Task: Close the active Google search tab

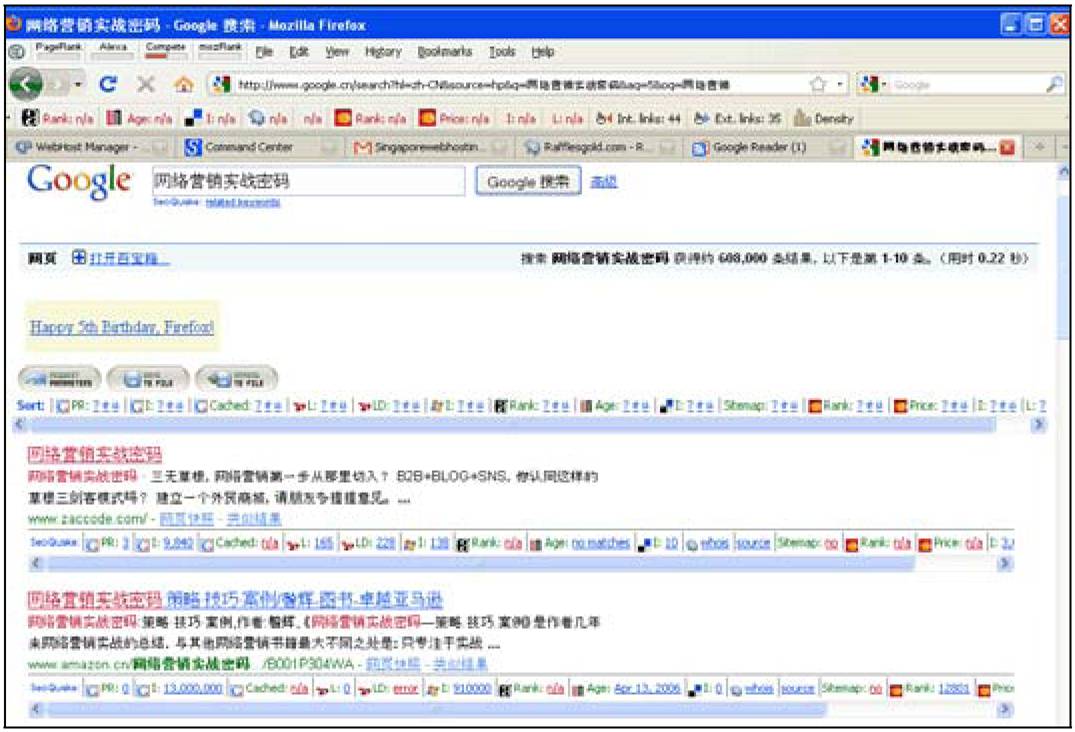Action: click(x=1007, y=147)
